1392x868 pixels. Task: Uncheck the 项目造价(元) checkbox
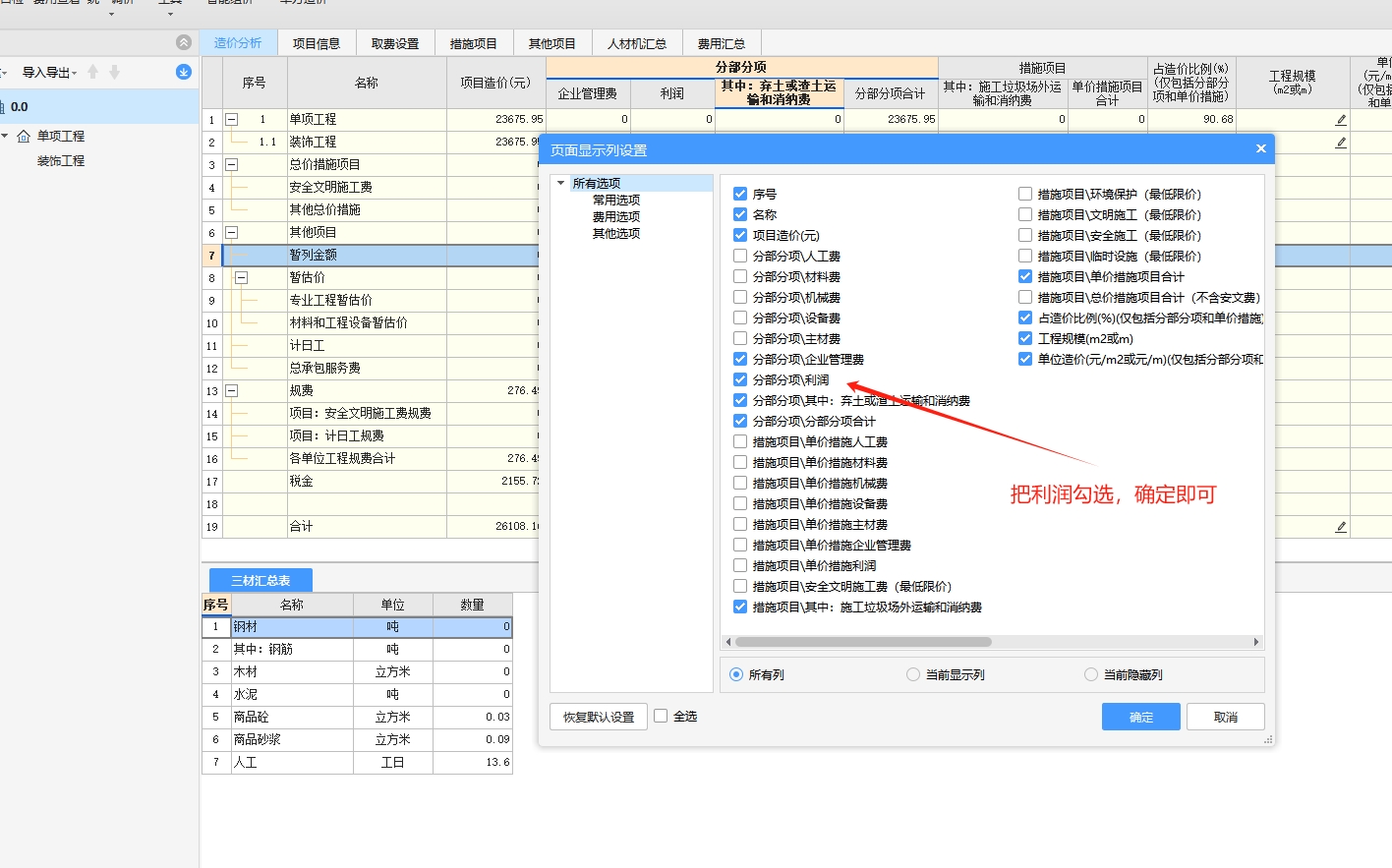pyautogui.click(x=740, y=236)
